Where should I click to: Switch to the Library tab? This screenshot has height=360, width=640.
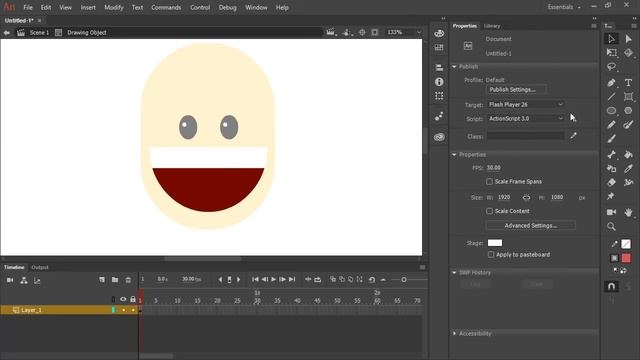coord(492,26)
